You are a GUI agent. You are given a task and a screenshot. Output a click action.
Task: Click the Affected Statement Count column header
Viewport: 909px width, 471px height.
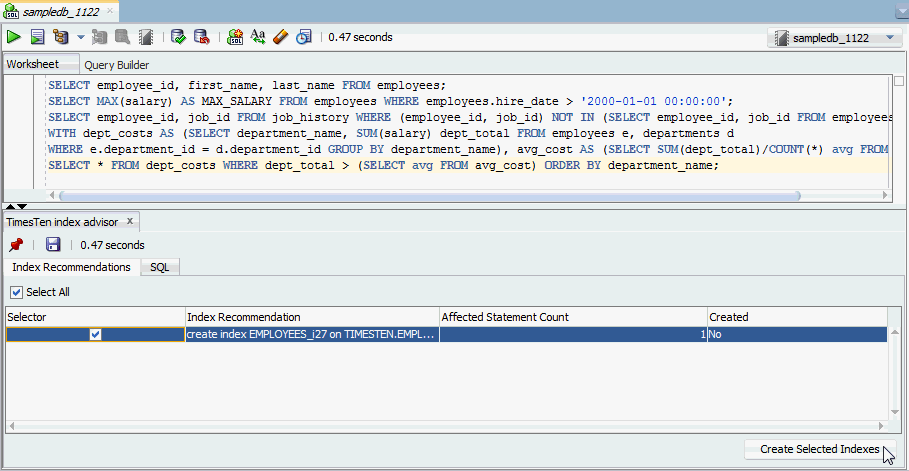point(573,317)
